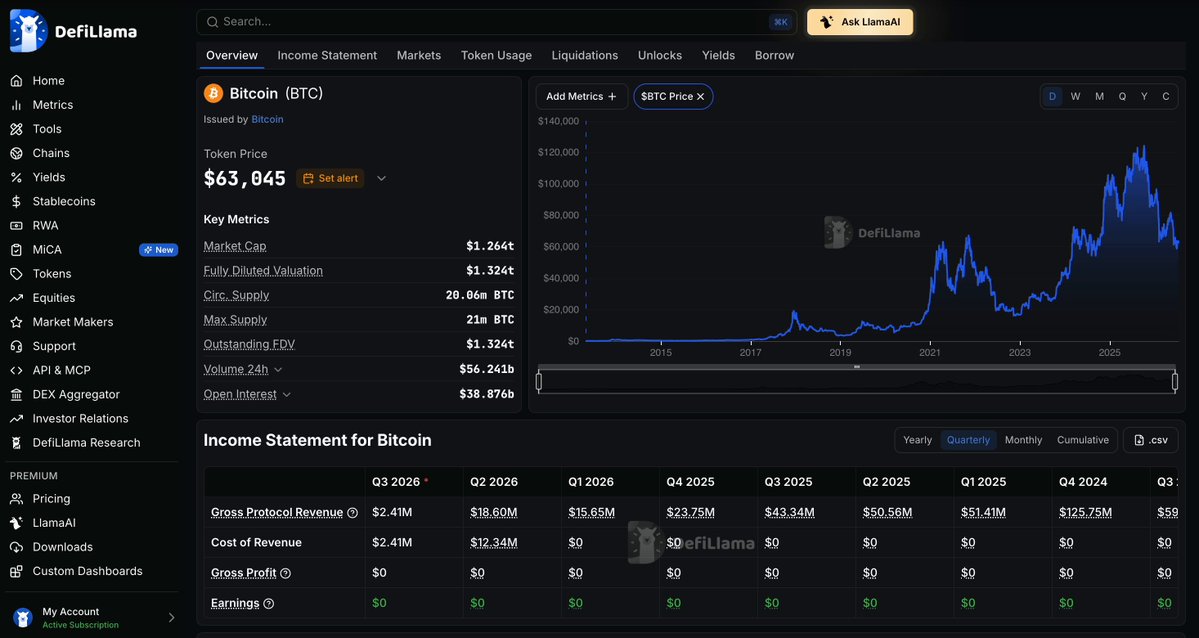Screen dimensions: 1199x638
Task: Open the Liquidations tab
Action: [x=585, y=55]
